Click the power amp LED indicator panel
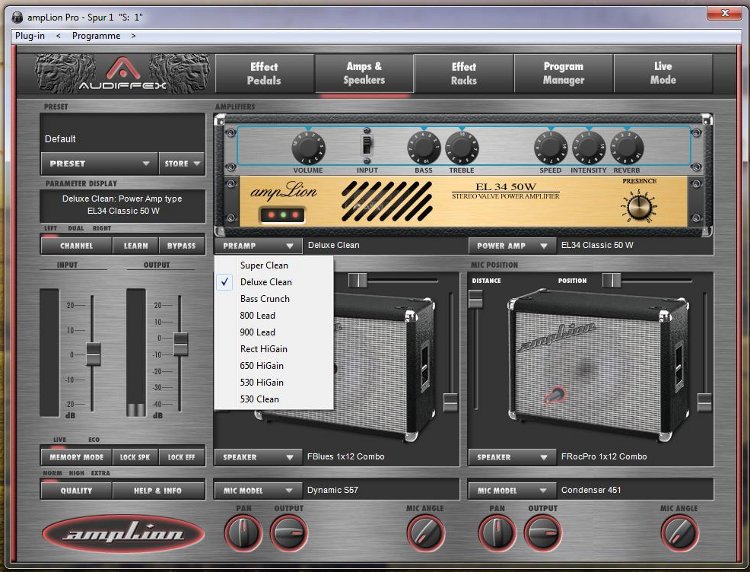 tap(283, 215)
